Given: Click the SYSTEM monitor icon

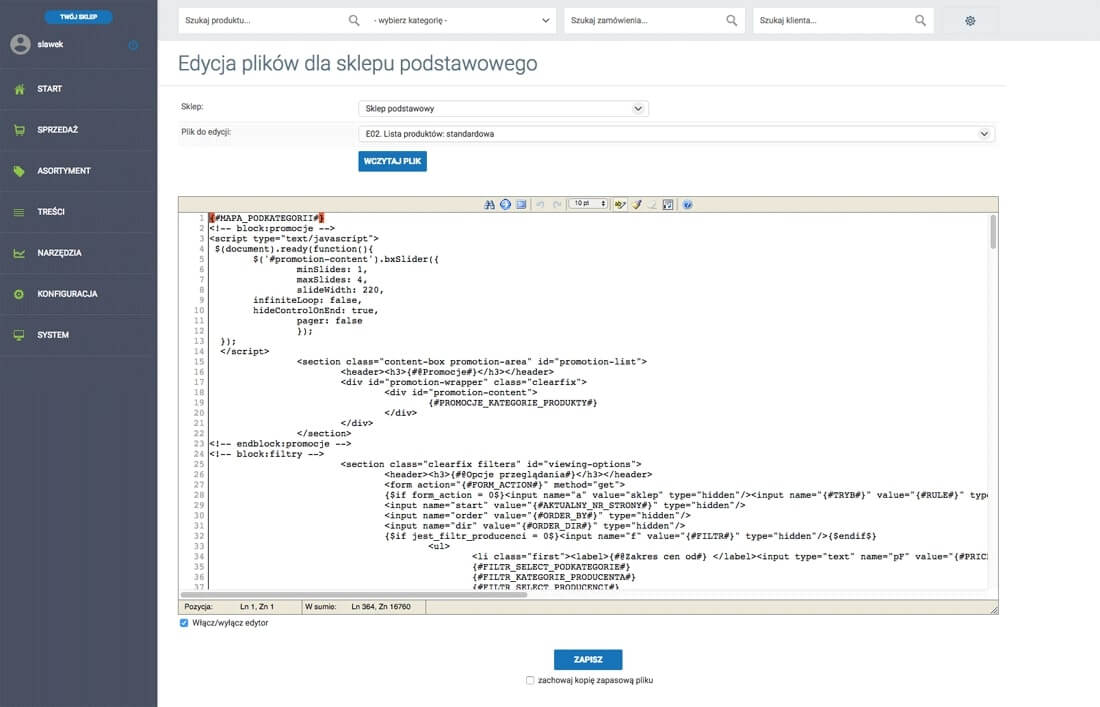Looking at the screenshot, I should (x=19, y=335).
